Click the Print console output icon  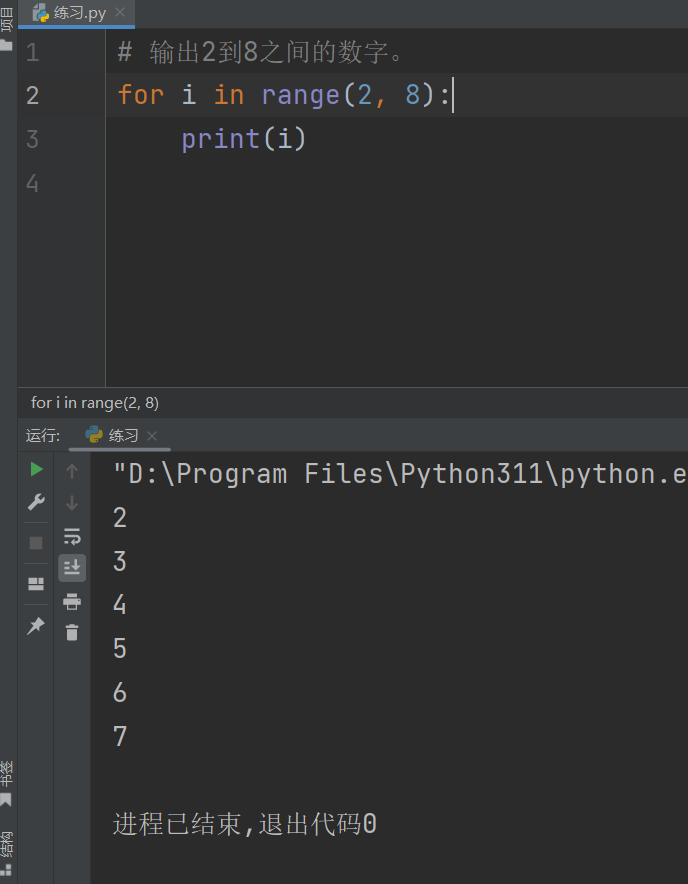[72, 601]
